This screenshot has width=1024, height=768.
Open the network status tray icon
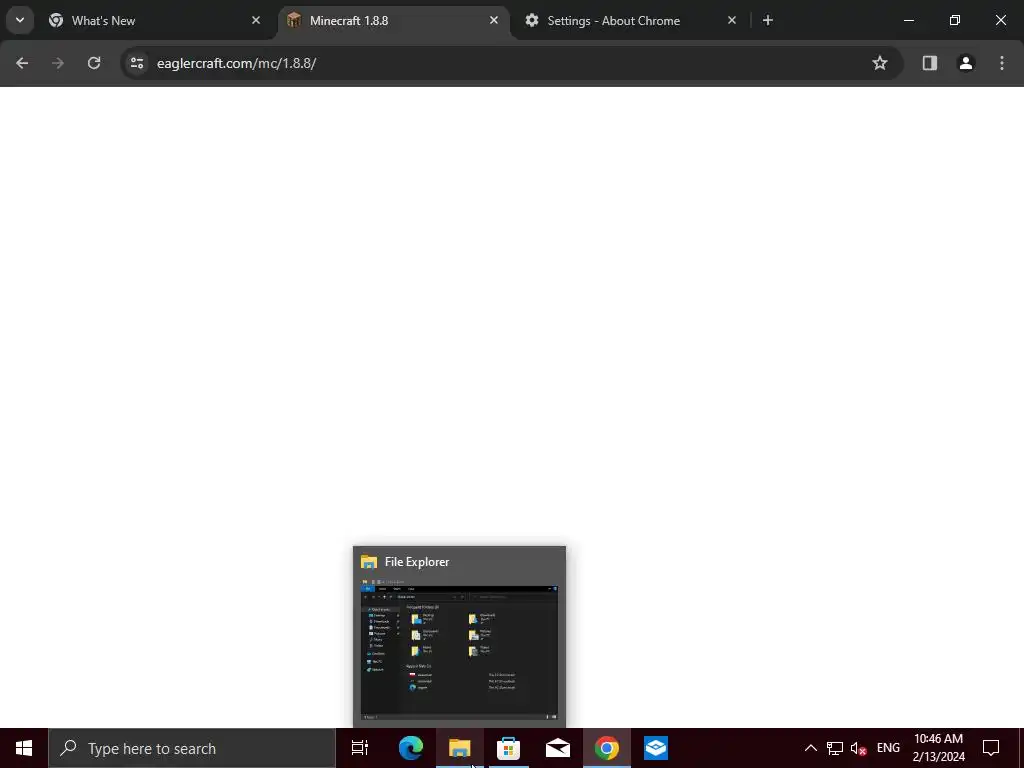click(x=835, y=748)
